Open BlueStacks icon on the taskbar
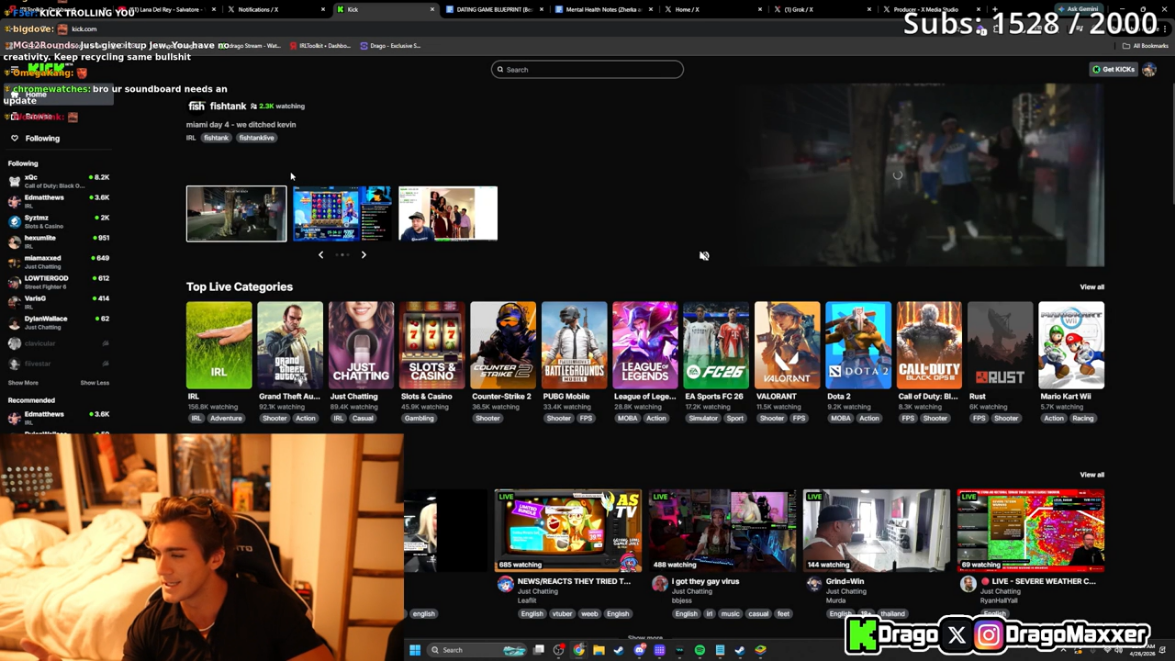Screen dimensions: 1175x661 (x=761, y=650)
